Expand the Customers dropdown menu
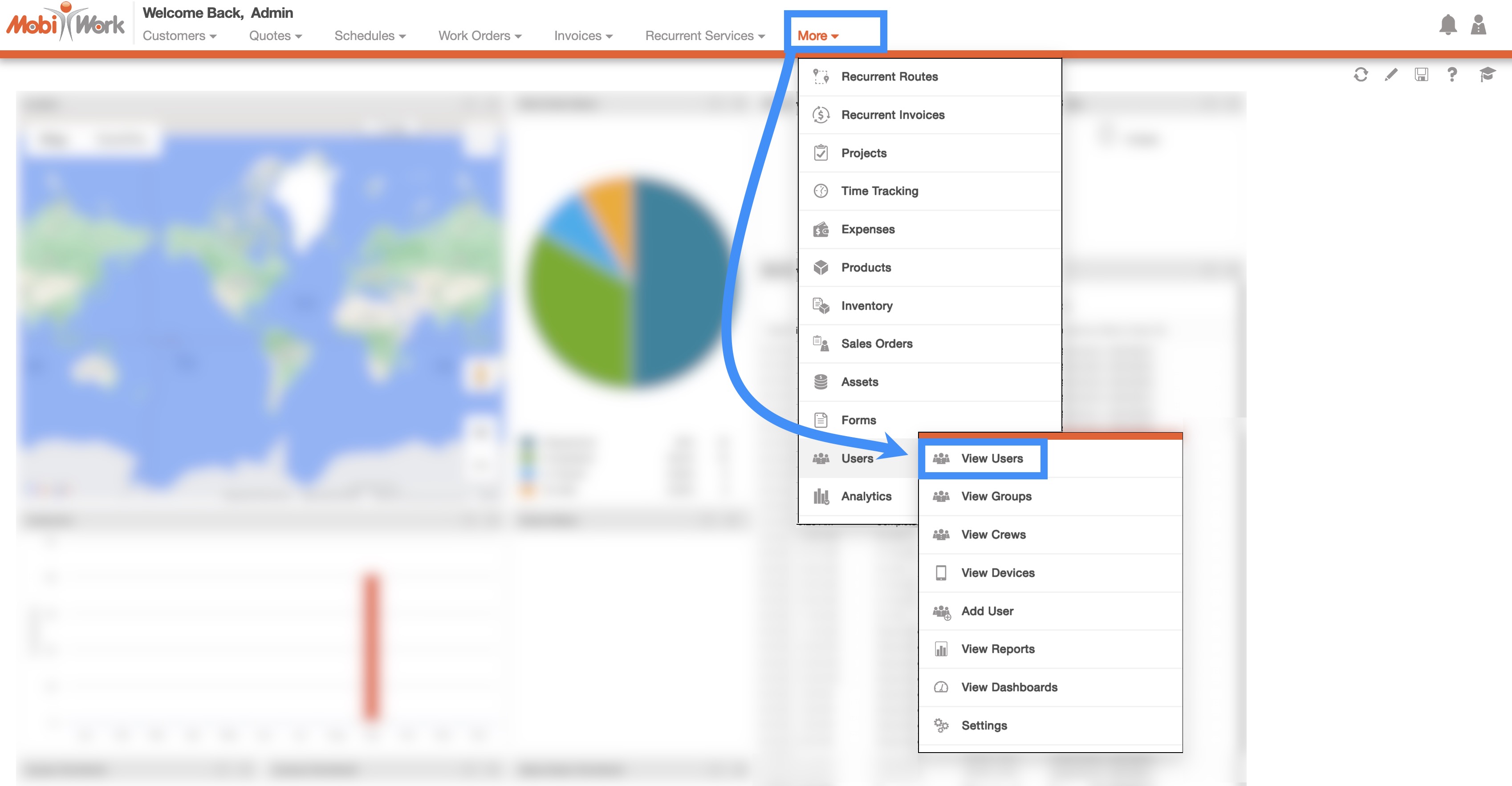The height and width of the screenshot is (786, 1512). click(x=179, y=36)
